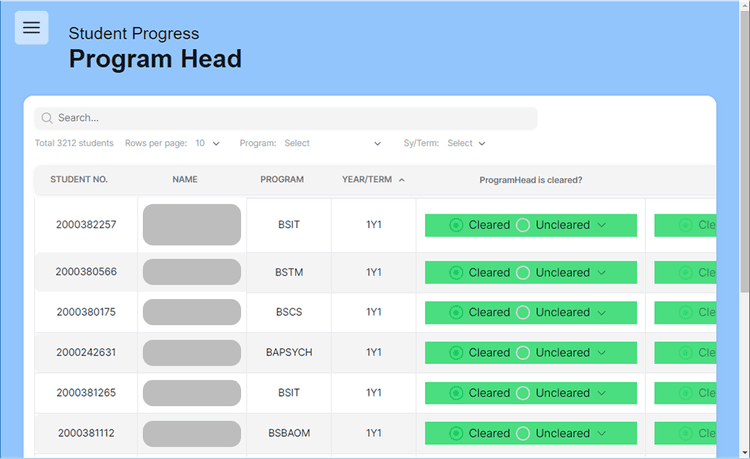Viewport: 750px width, 459px height.
Task: Click the Name column header
Action: tap(185, 180)
